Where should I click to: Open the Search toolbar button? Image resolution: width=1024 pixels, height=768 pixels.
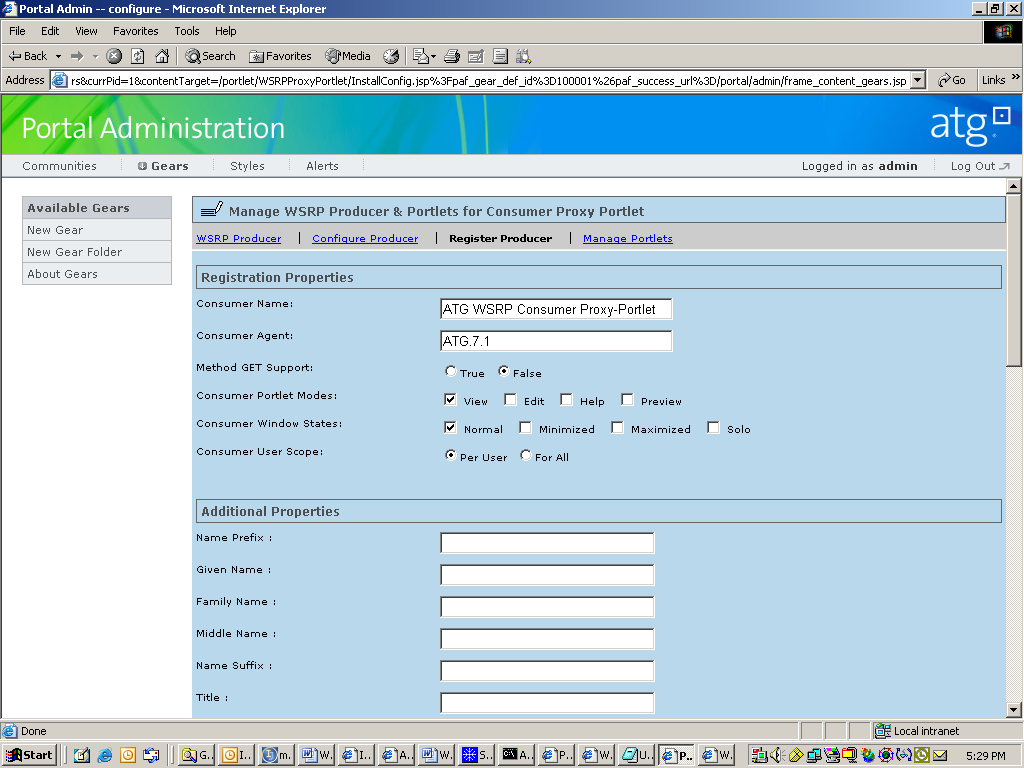(210, 56)
